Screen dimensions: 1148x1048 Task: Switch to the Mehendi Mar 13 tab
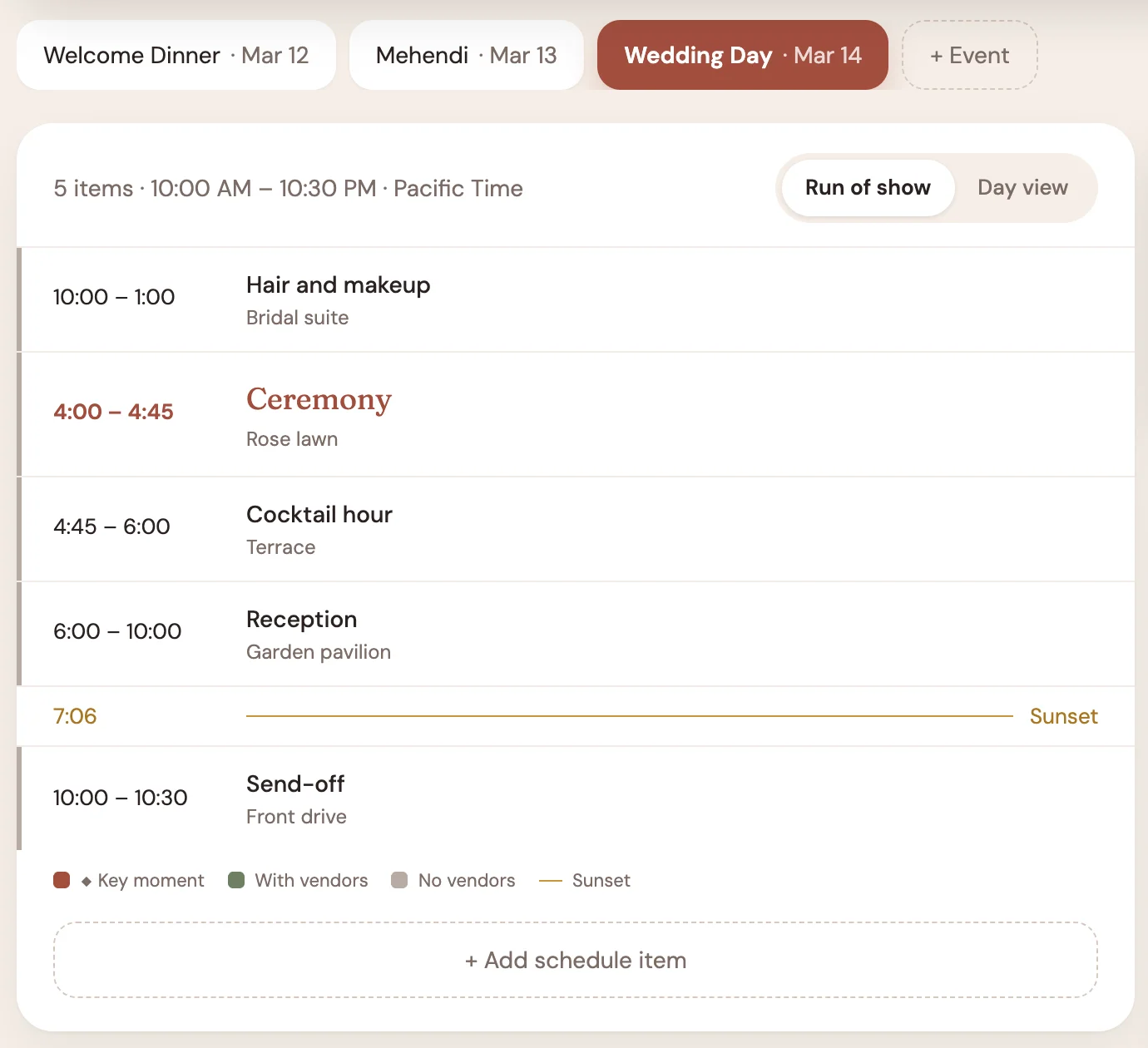466,55
